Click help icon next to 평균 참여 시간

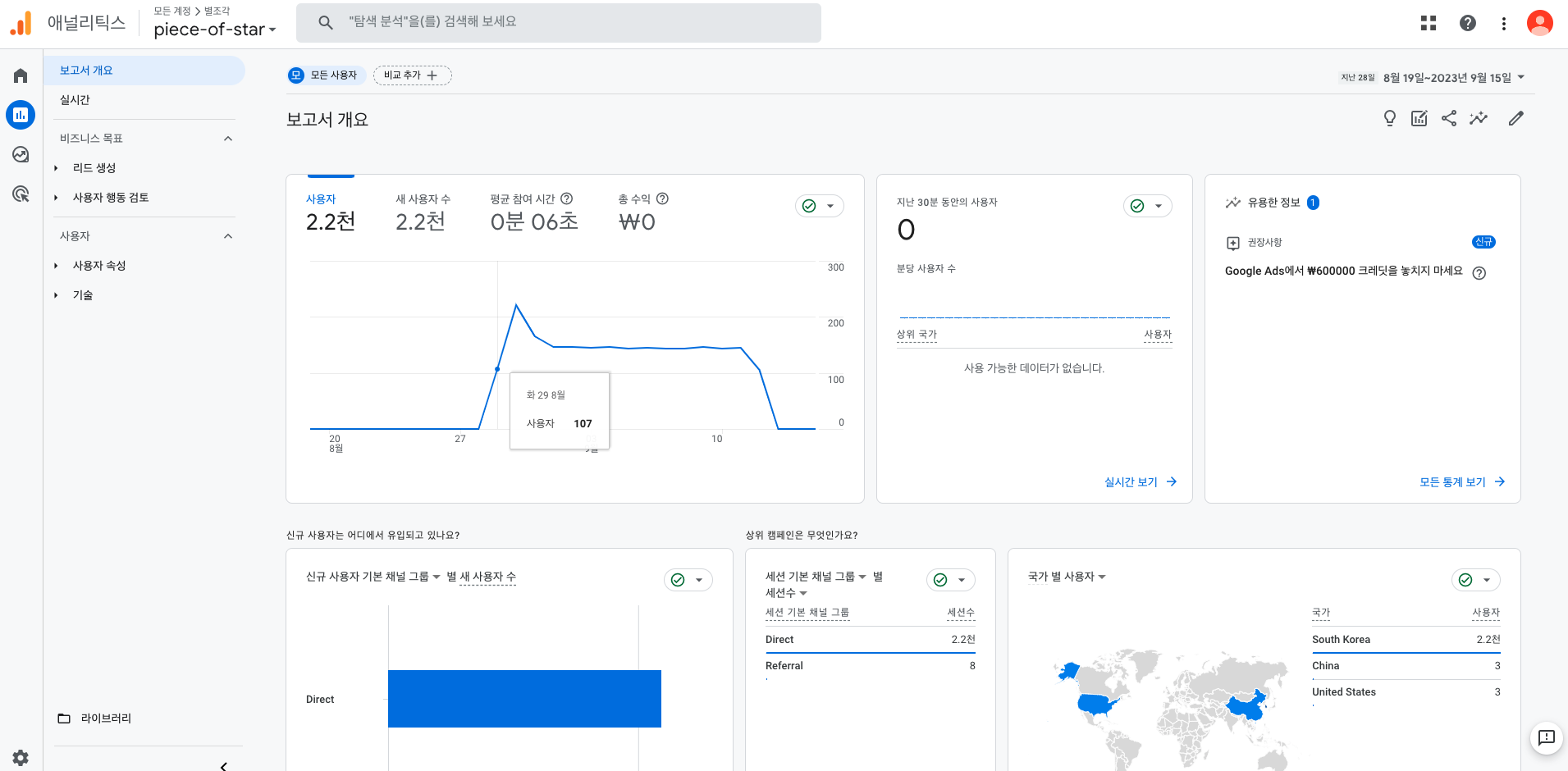(x=566, y=198)
